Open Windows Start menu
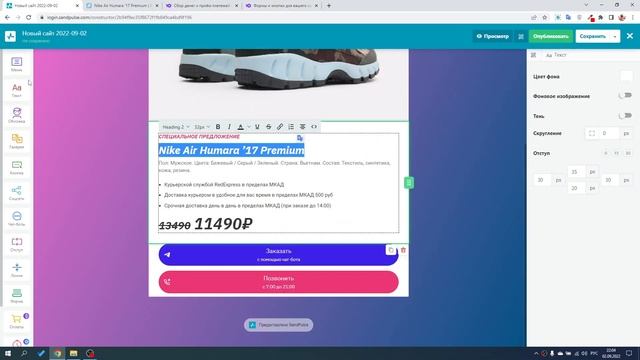 (x=8, y=353)
